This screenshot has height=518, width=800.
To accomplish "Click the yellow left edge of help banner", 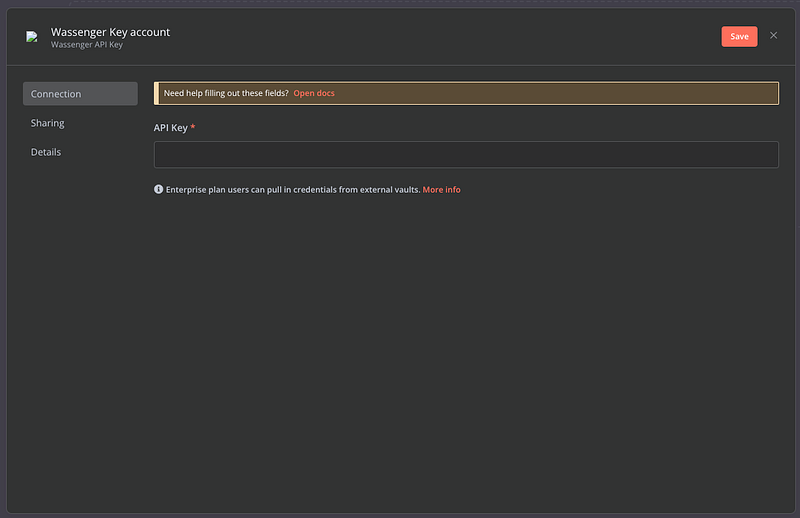I will pos(155,93).
